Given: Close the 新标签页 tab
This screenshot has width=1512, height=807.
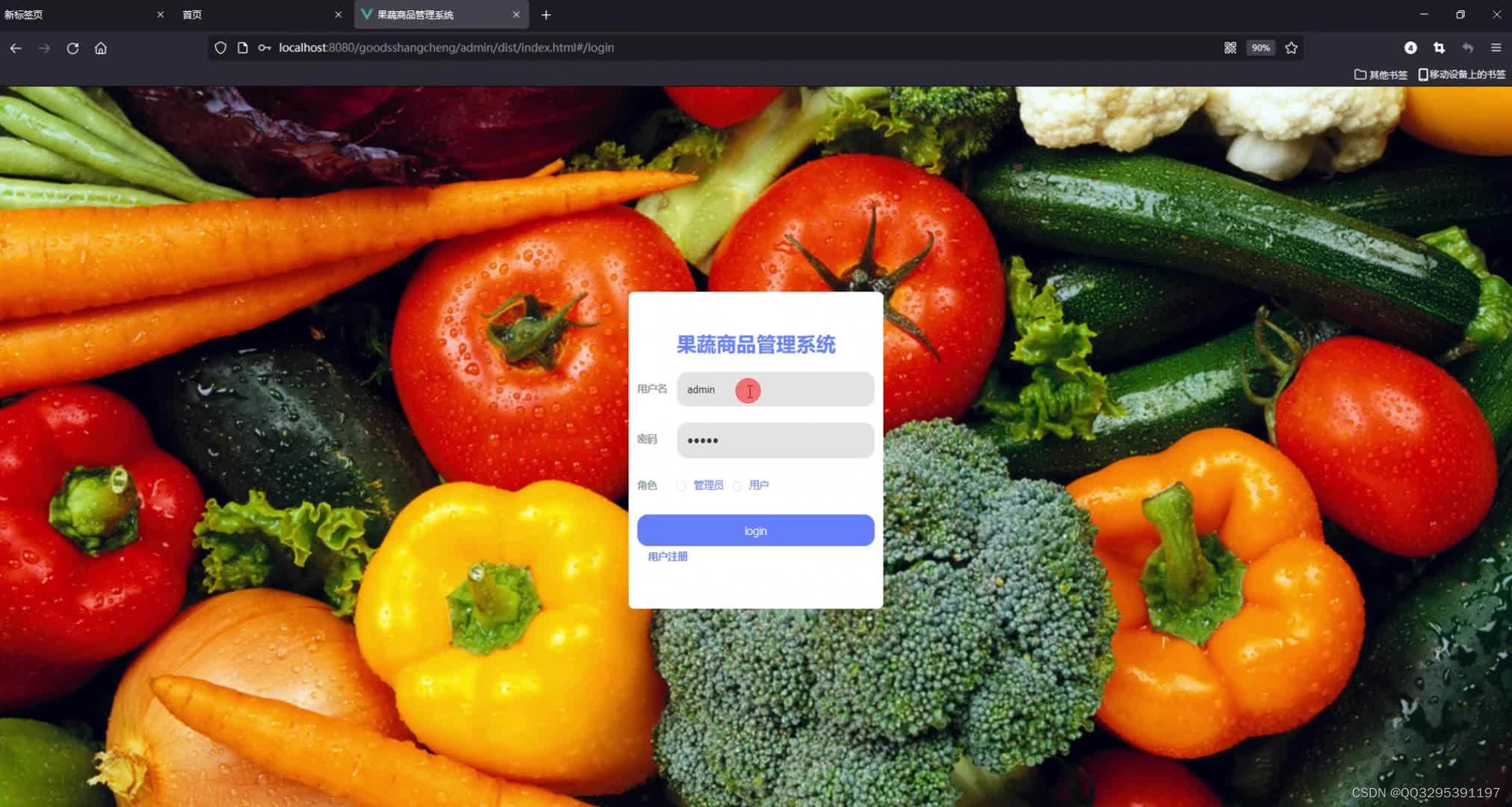Looking at the screenshot, I should coord(160,14).
